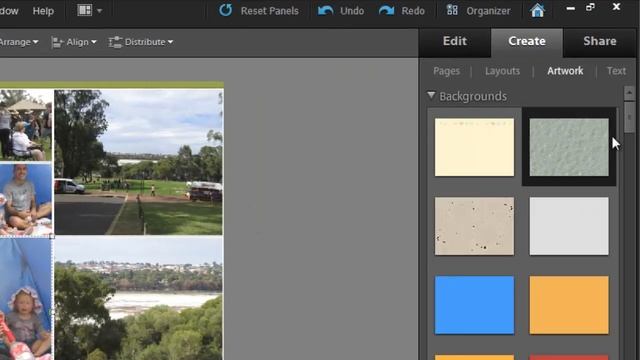
Task: Select the light gray background swatch
Action: [x=569, y=226]
